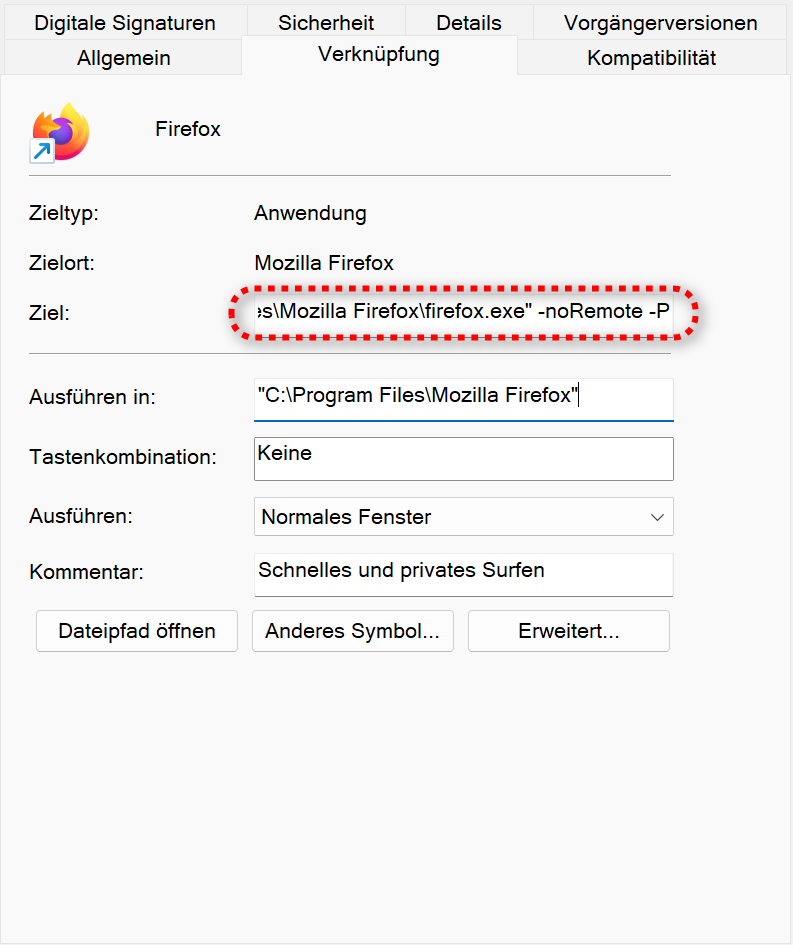Open the Sicherheit tab

pos(326,22)
